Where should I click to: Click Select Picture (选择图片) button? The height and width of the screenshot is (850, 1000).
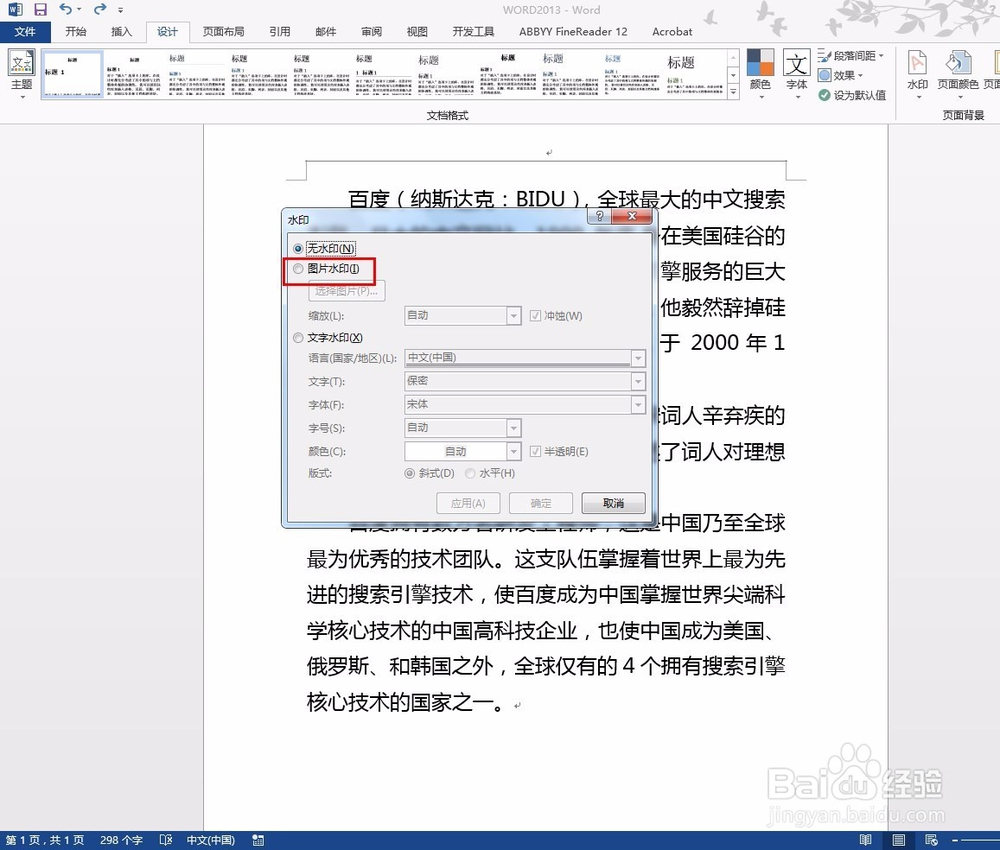click(346, 291)
